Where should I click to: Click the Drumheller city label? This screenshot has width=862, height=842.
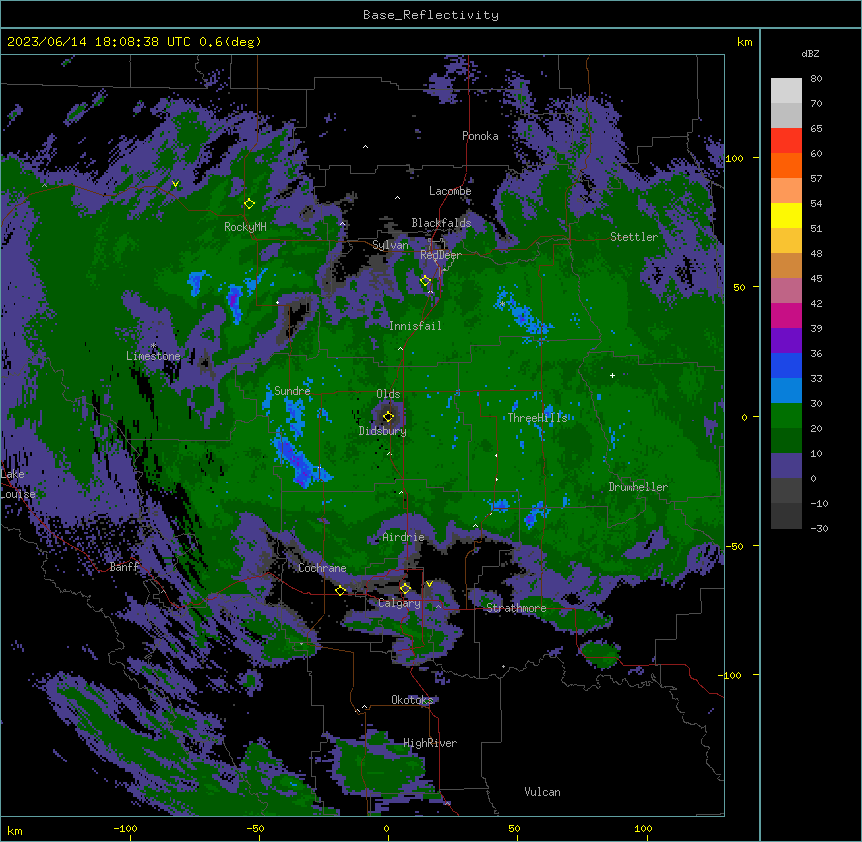638,487
